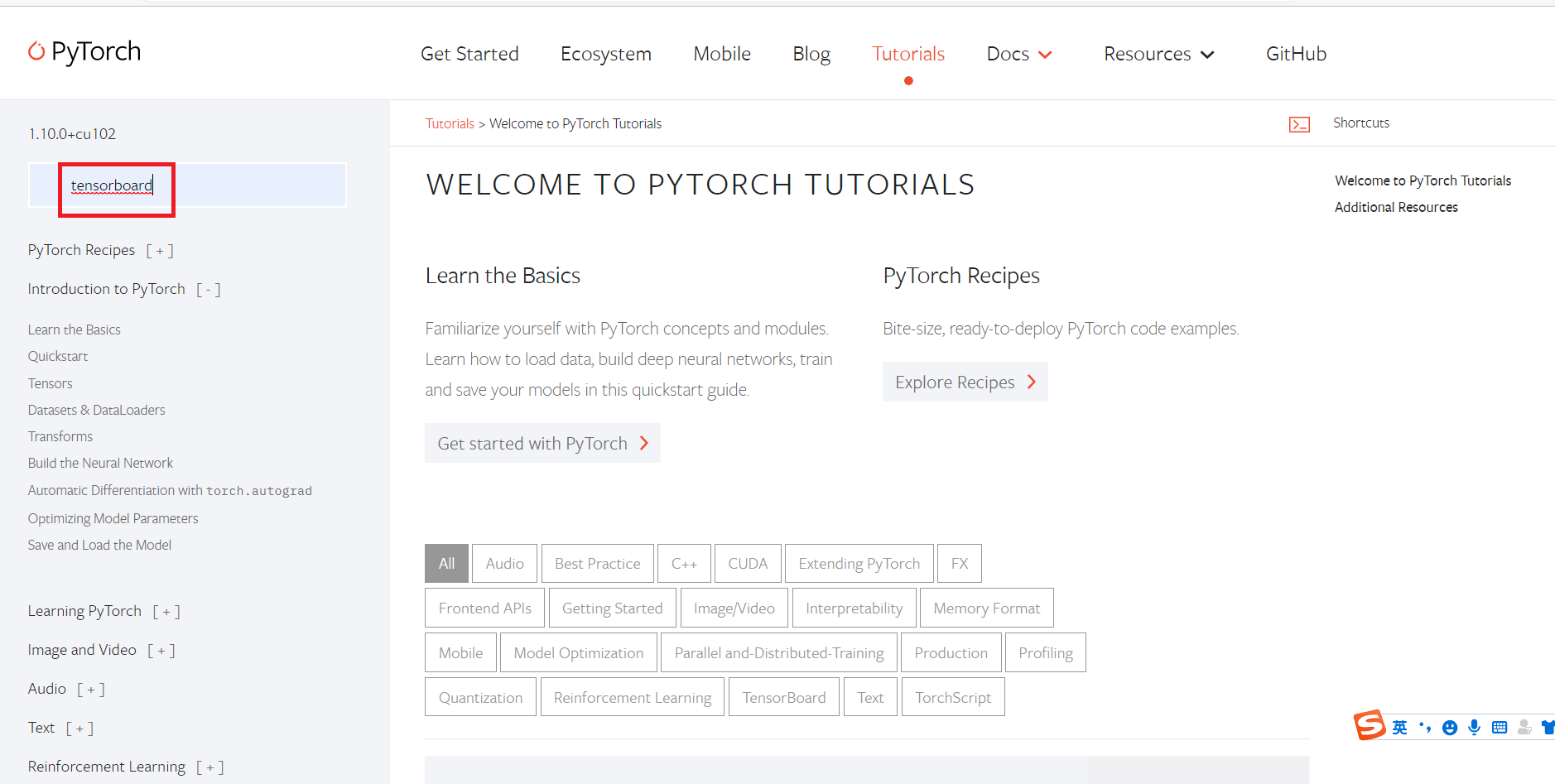Jump to Welcome to PyTorch Tutorials shortcut
1555x784 pixels.
(x=1423, y=180)
